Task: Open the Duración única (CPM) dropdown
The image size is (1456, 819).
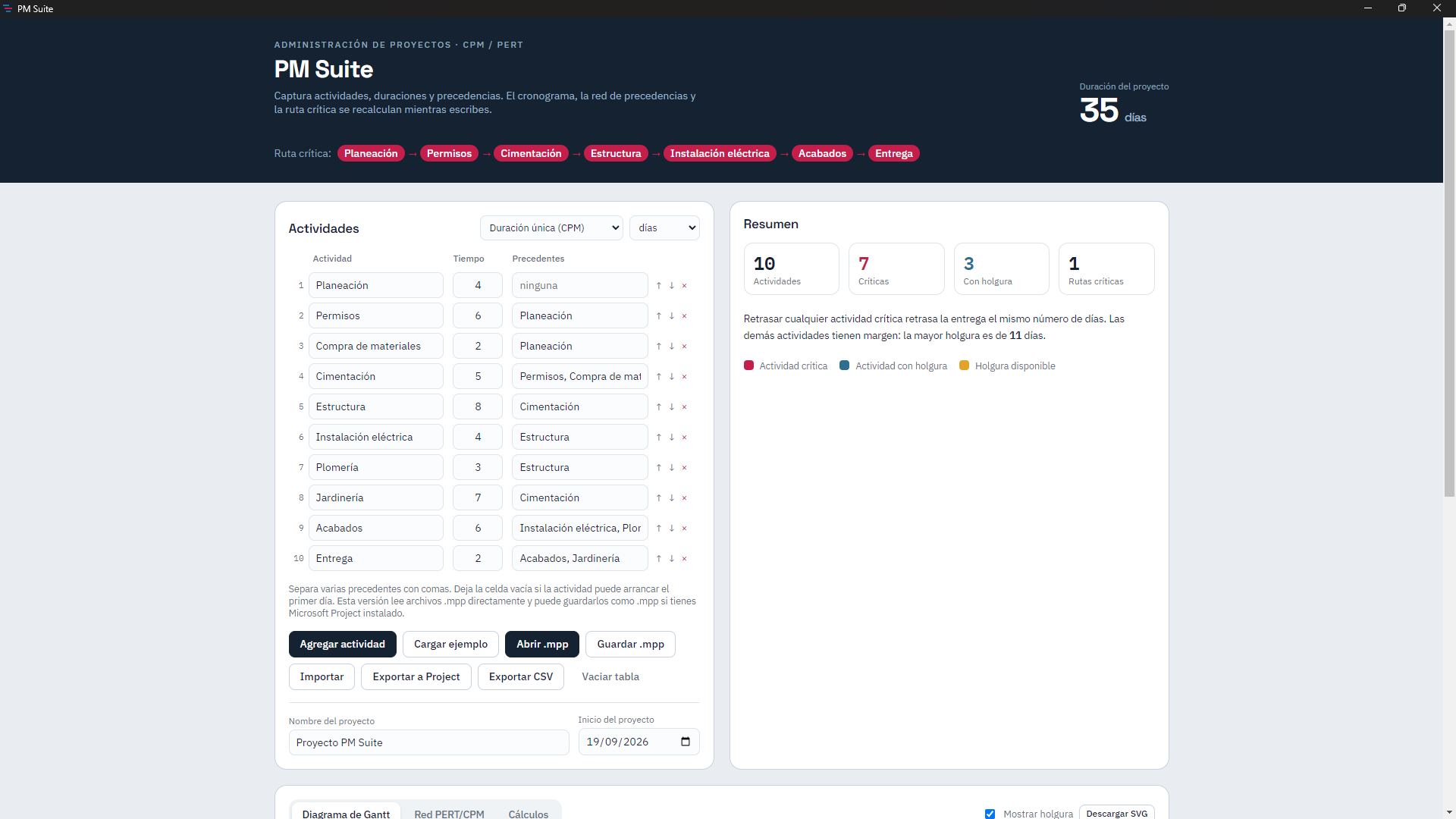Action: coord(551,228)
